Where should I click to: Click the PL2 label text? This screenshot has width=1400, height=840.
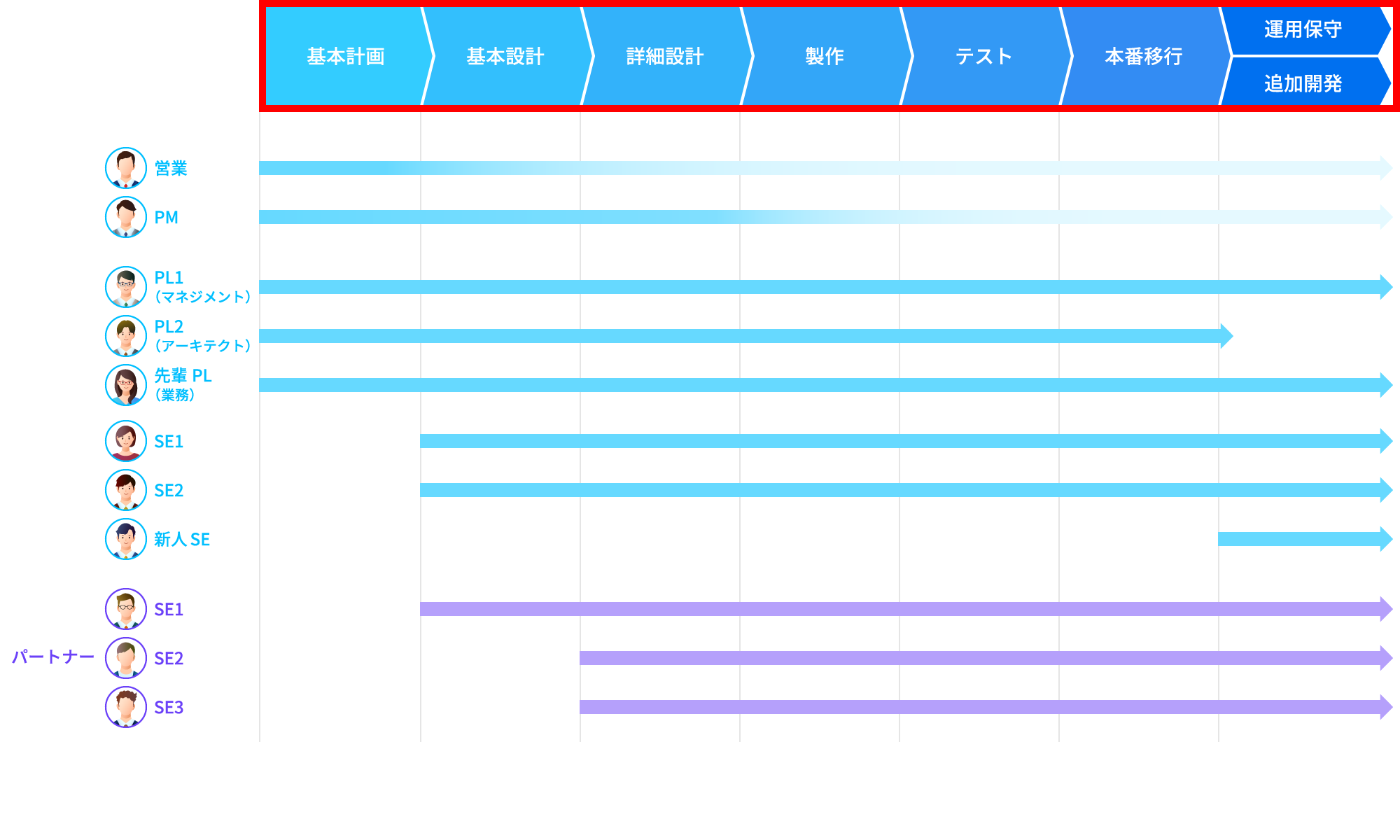pyautogui.click(x=169, y=326)
